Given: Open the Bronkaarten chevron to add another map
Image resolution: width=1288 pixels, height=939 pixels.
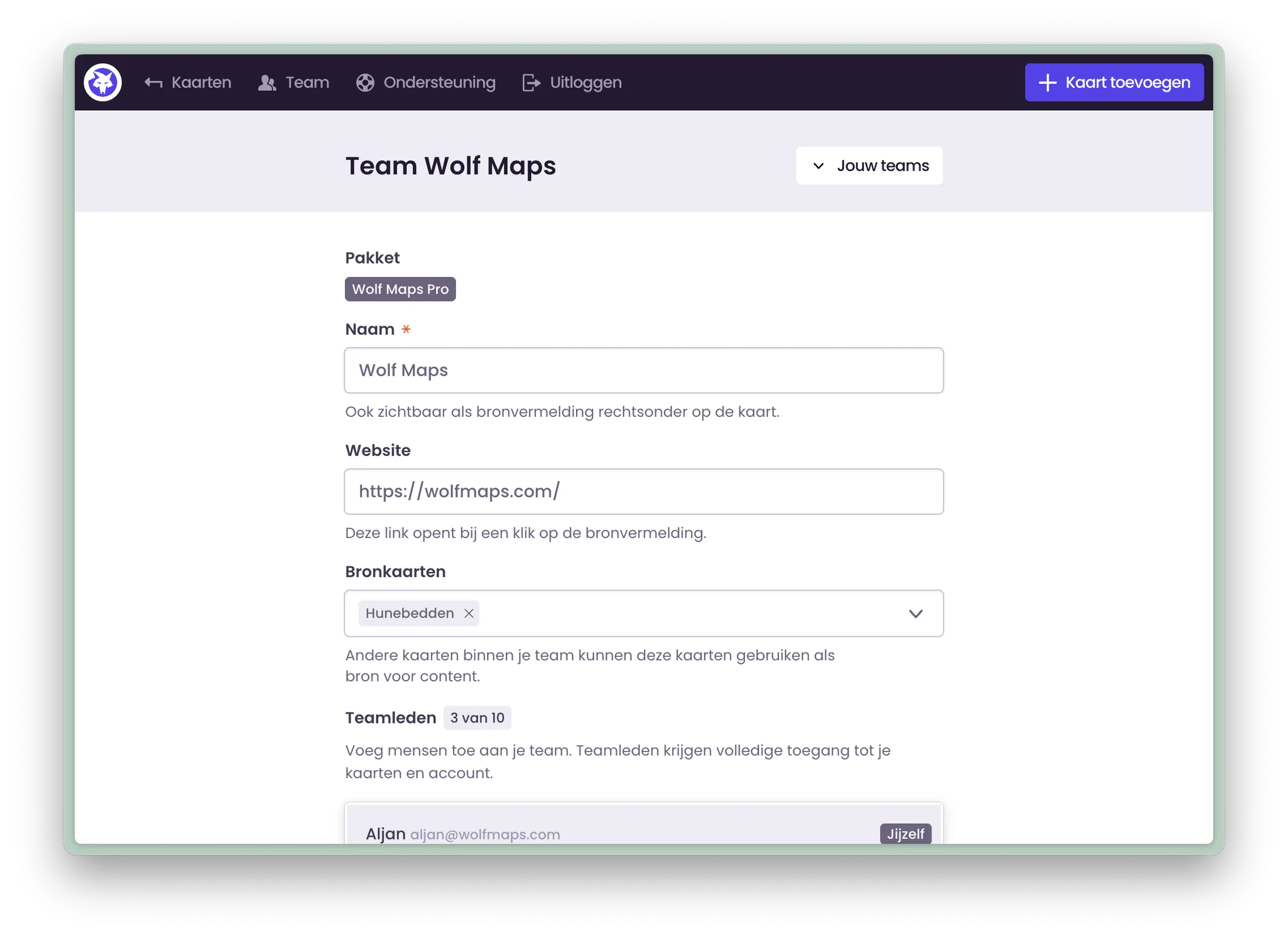Looking at the screenshot, I should point(916,614).
